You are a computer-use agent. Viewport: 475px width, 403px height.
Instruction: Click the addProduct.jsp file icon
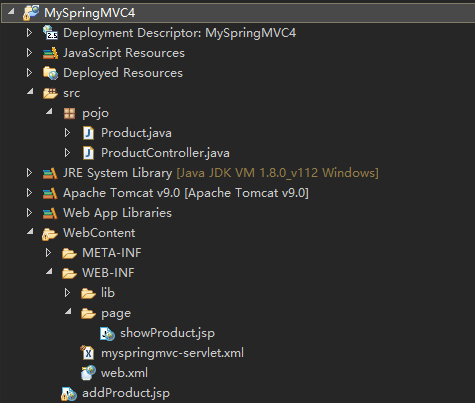tap(69, 393)
